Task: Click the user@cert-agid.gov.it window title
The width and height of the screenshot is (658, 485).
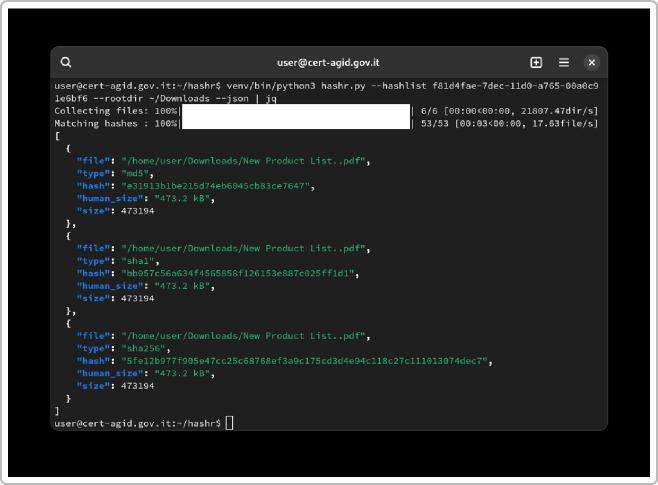Action: pyautogui.click(x=328, y=62)
